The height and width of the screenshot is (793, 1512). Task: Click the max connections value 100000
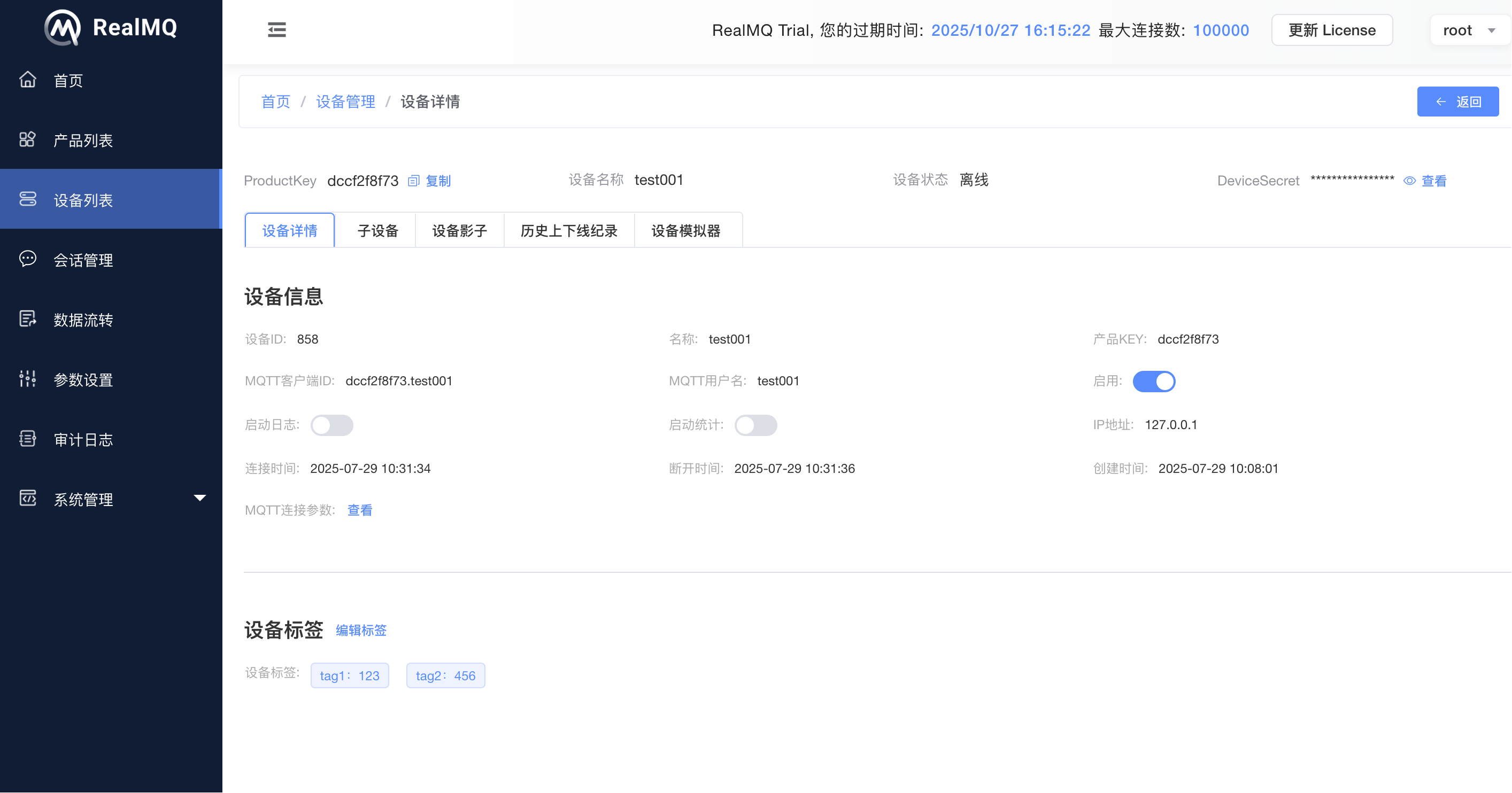1221,30
